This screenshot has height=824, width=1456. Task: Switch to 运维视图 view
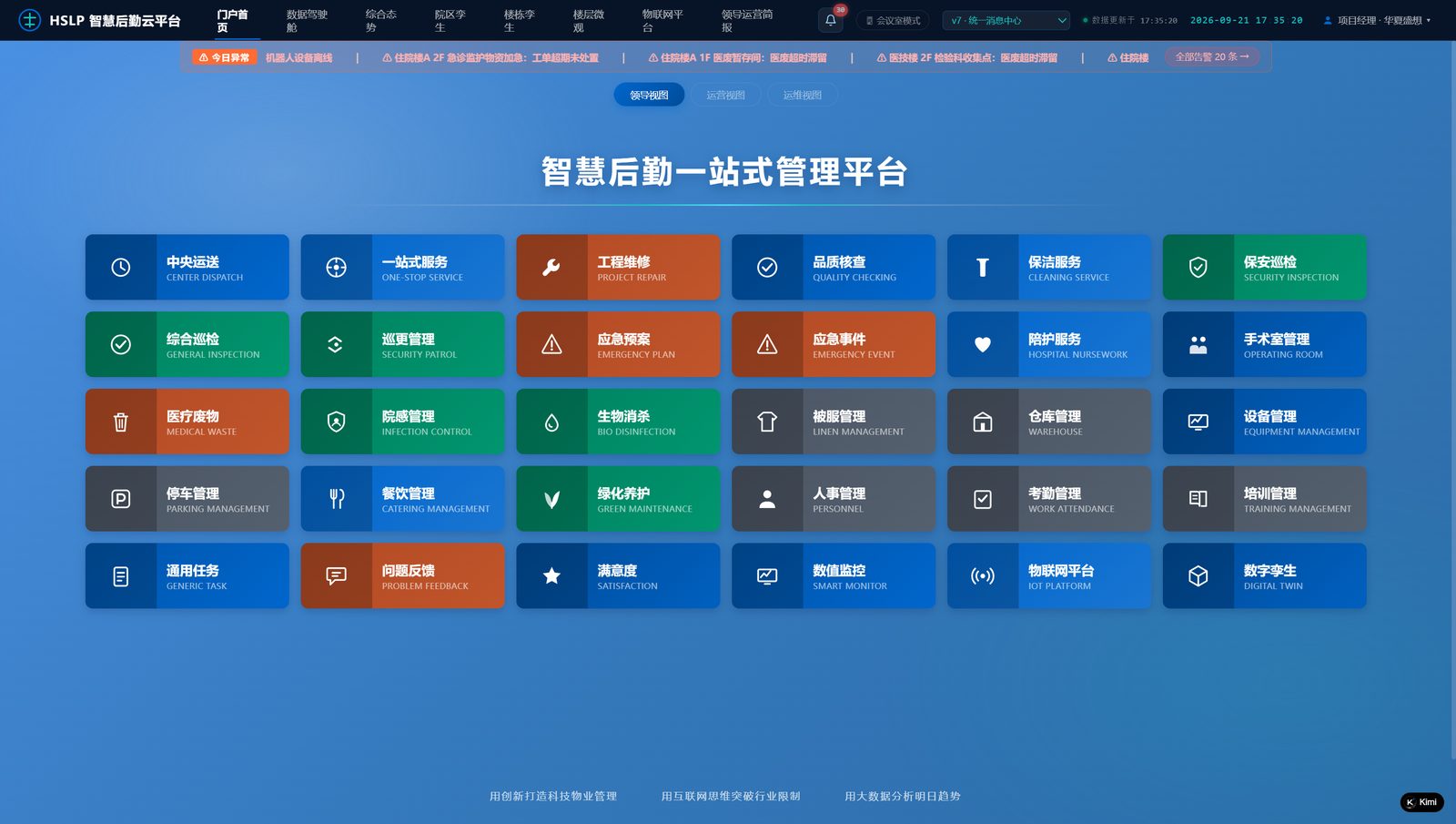[x=802, y=95]
